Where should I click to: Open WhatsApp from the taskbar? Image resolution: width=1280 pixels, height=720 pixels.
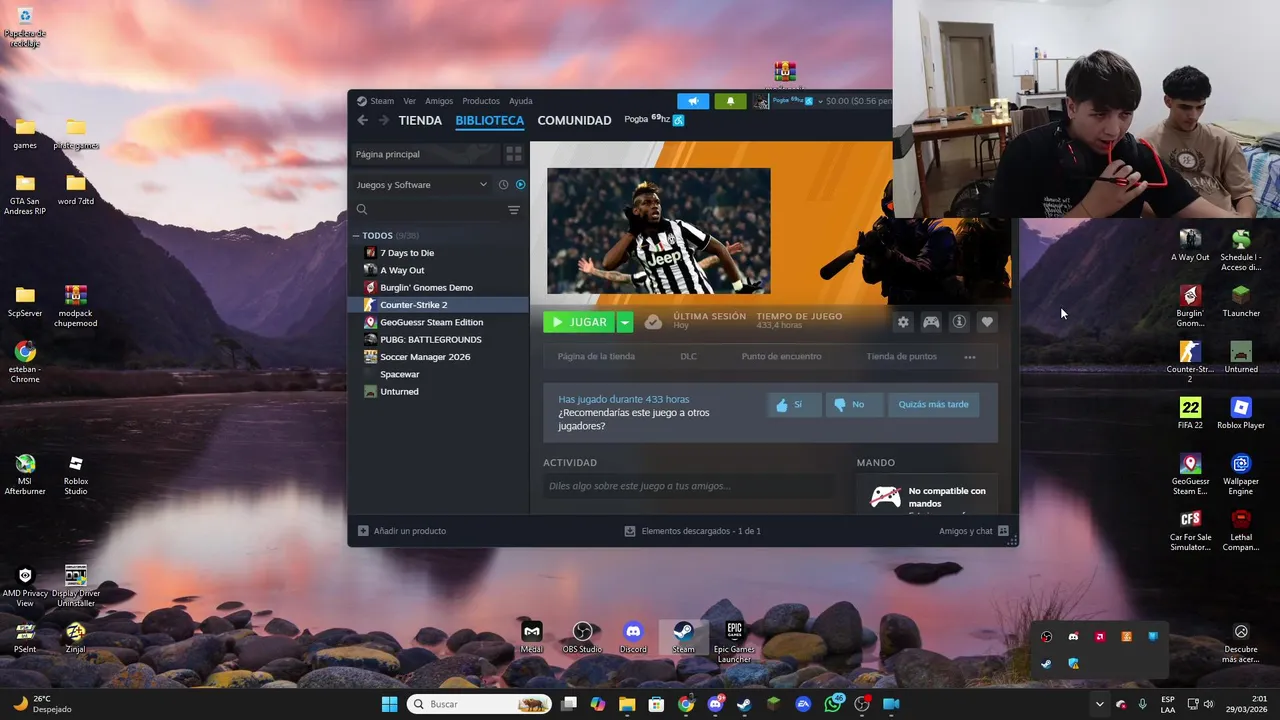833,704
